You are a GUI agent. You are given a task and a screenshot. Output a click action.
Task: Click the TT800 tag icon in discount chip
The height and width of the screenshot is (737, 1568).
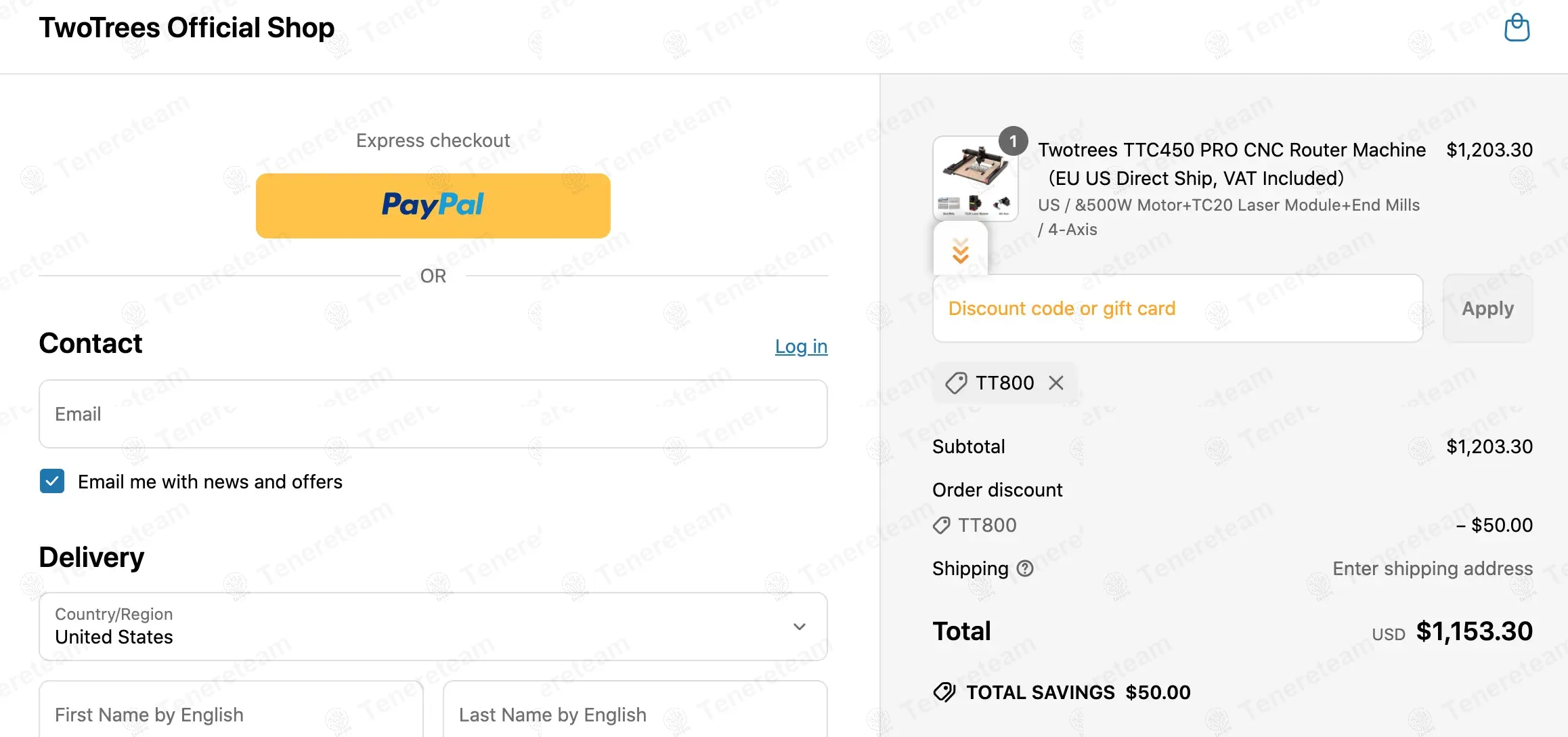click(x=956, y=383)
